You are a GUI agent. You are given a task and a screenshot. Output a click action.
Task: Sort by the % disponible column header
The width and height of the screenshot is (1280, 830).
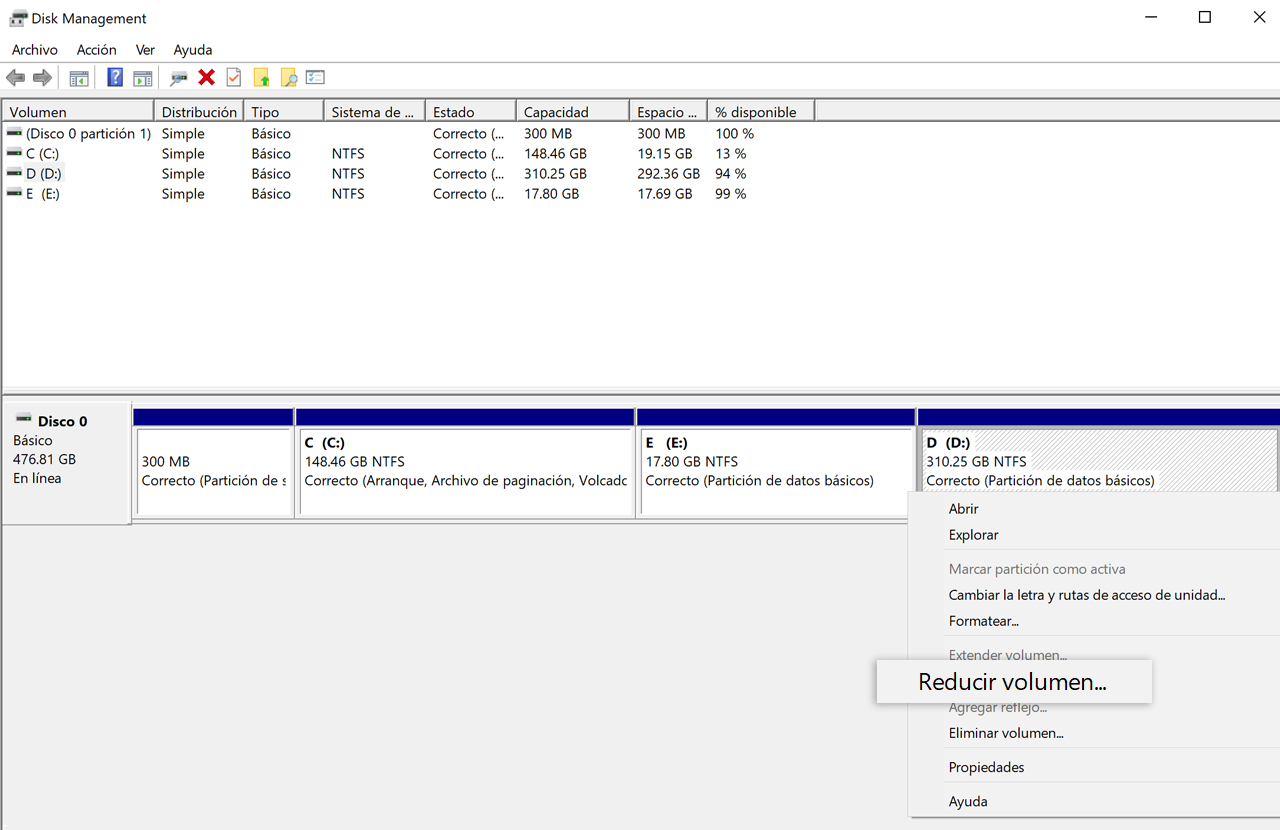tap(761, 112)
